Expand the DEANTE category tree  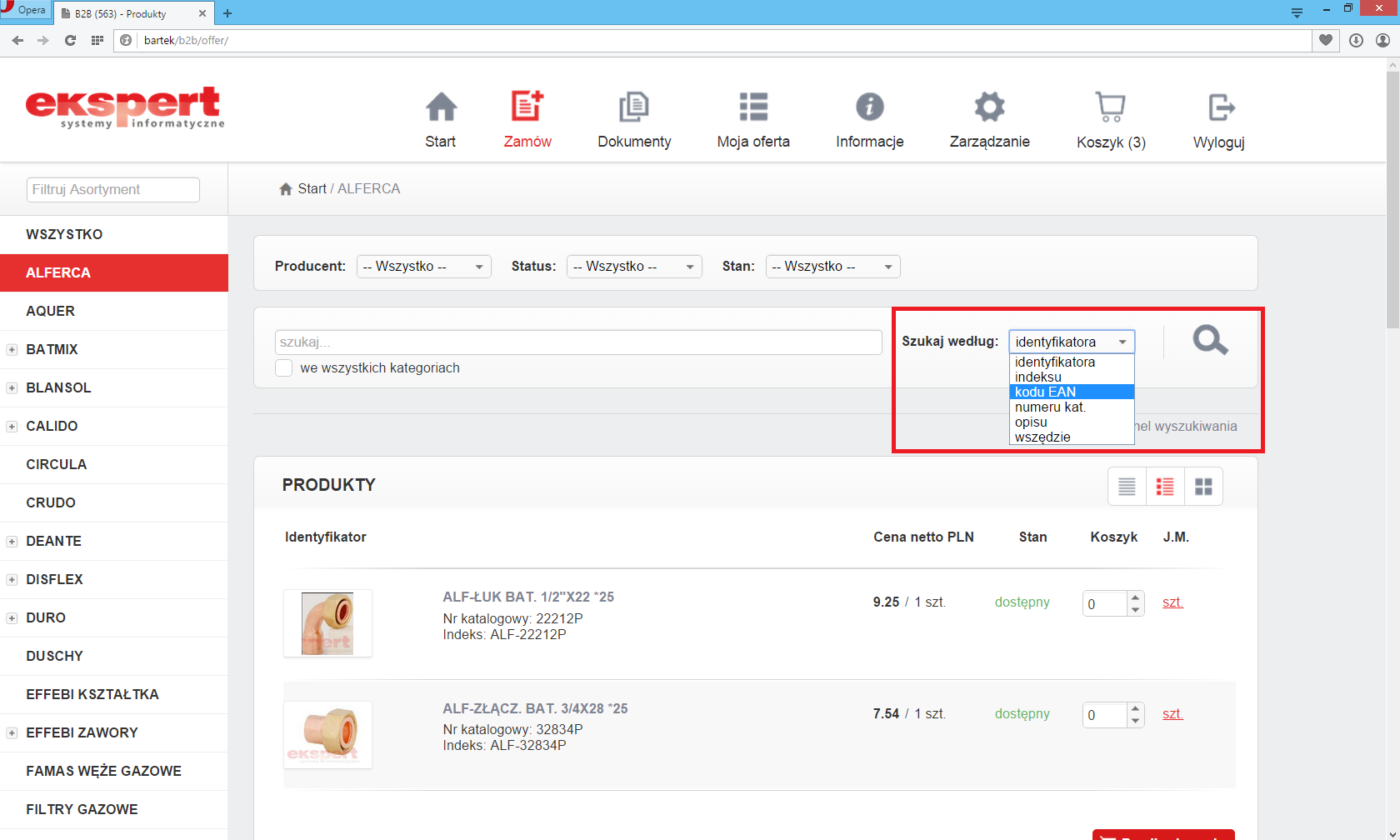pyautogui.click(x=12, y=541)
